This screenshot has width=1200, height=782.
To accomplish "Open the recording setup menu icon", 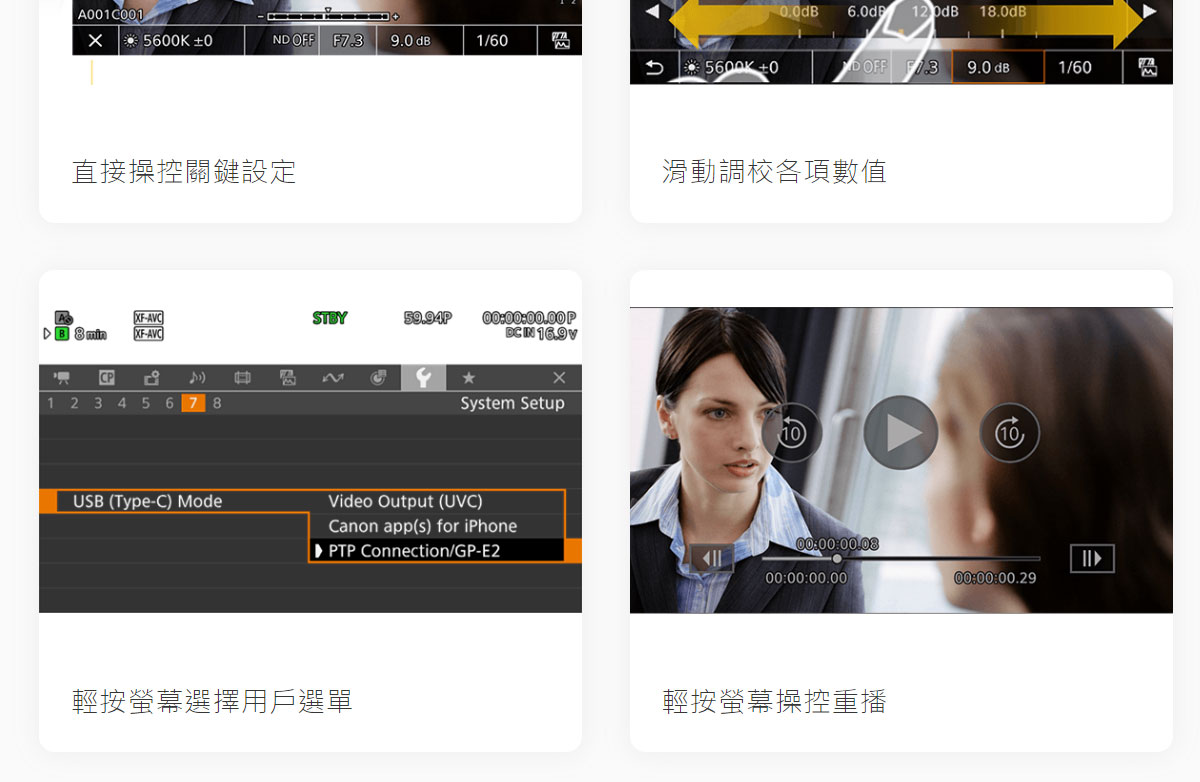I will (151, 378).
